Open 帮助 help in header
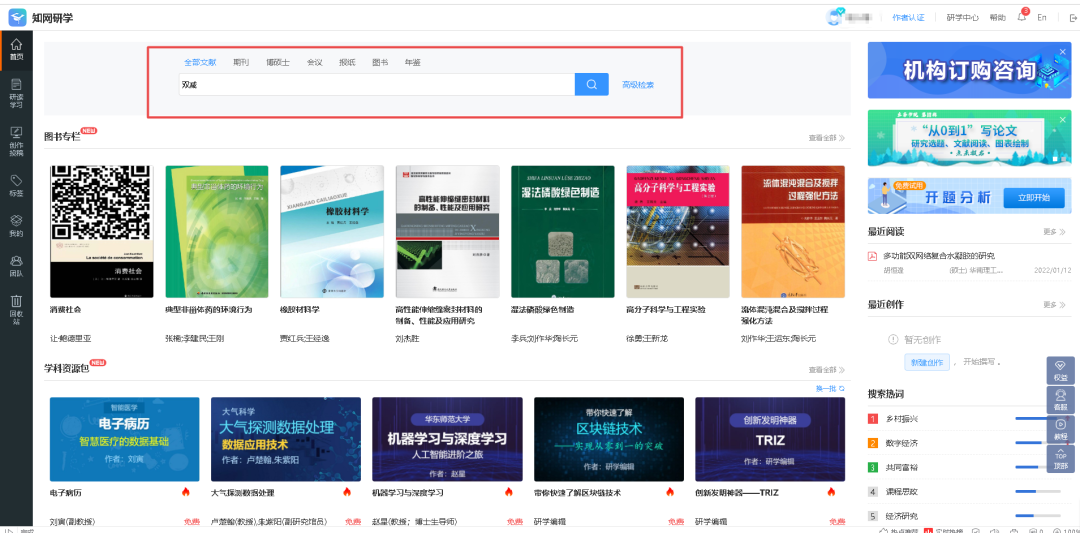 tap(997, 18)
